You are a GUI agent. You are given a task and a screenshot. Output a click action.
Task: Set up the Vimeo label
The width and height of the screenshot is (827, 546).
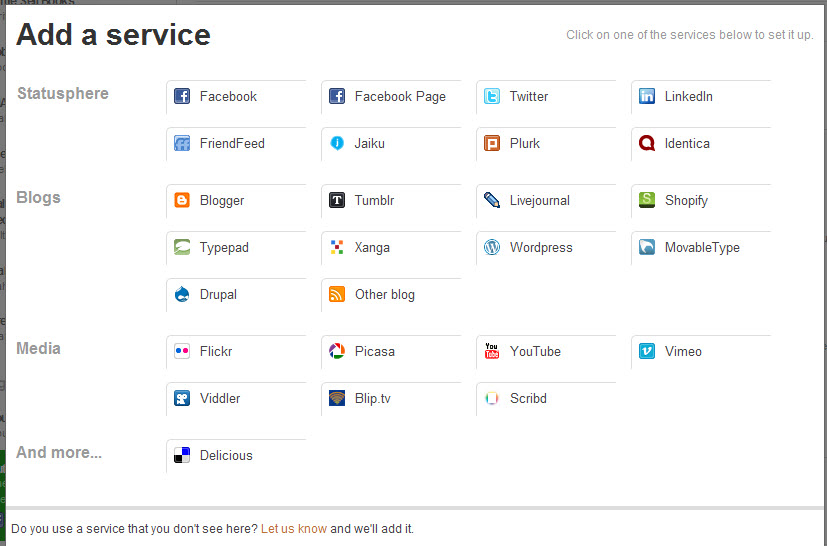pos(684,351)
